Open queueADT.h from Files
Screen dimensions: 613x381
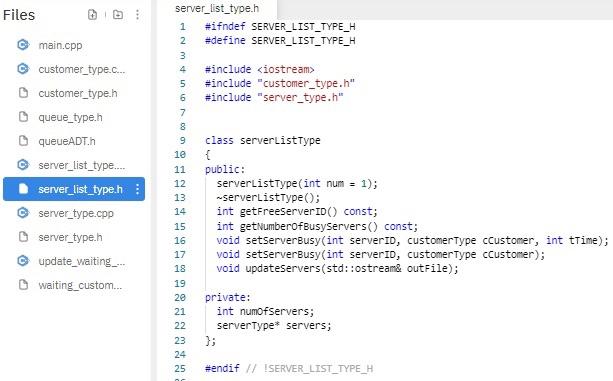(67, 141)
